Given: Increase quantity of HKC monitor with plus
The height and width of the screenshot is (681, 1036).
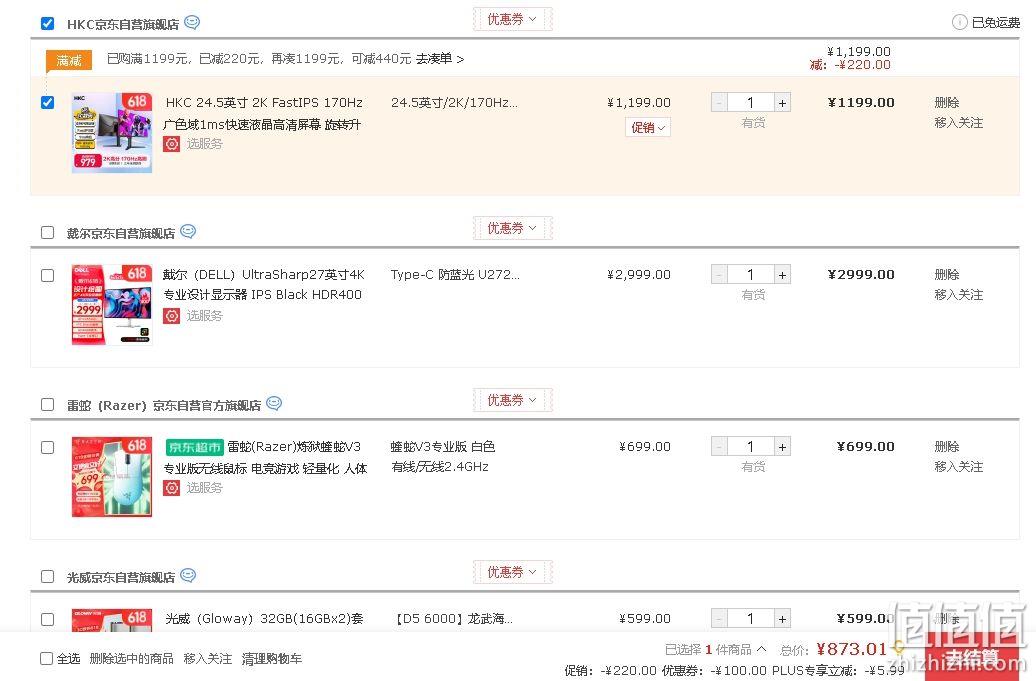Looking at the screenshot, I should (x=782, y=102).
